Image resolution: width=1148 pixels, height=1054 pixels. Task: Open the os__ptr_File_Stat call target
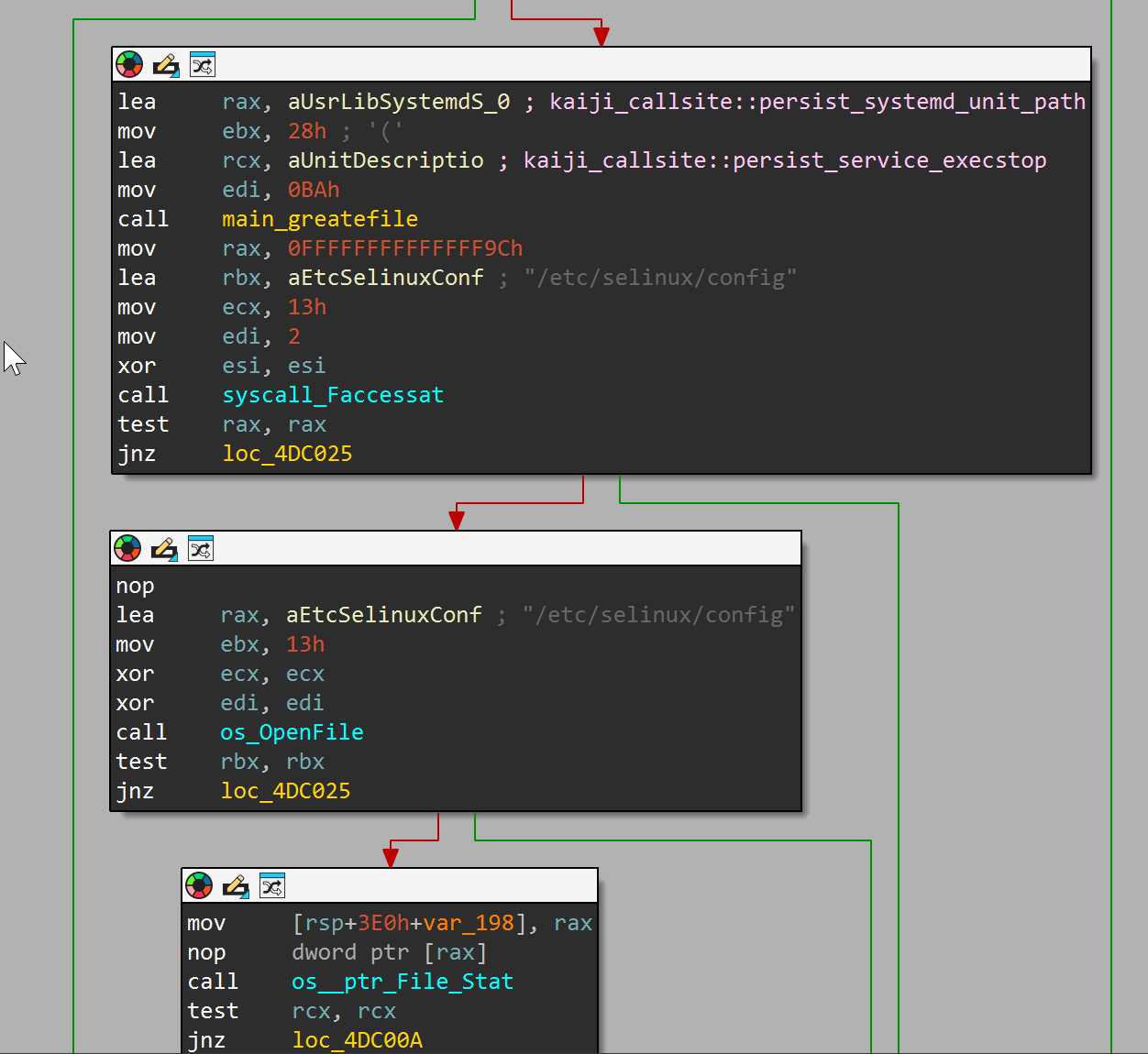click(x=403, y=982)
